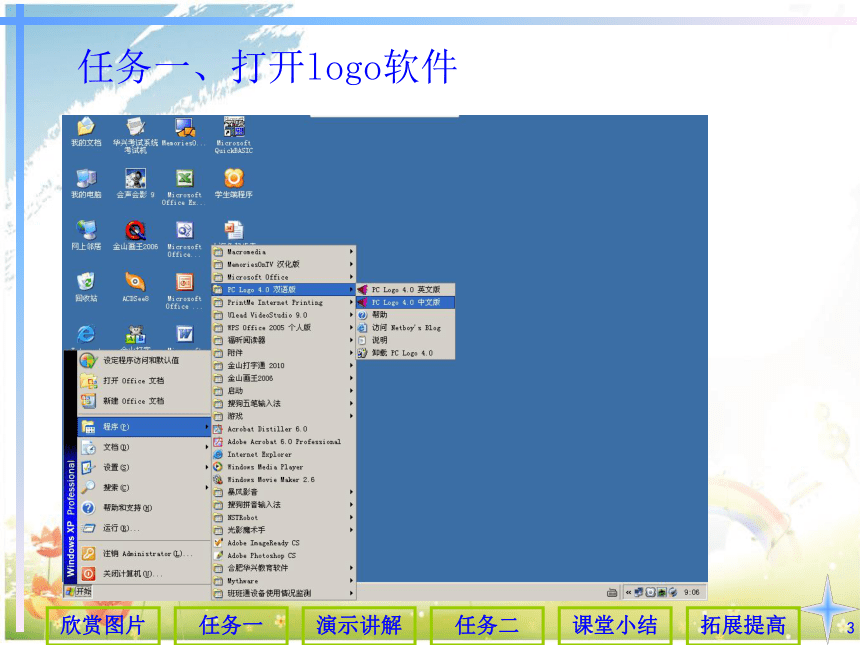Open the 演示讲解 navigation button
This screenshot has width=860, height=645.
click(359, 625)
